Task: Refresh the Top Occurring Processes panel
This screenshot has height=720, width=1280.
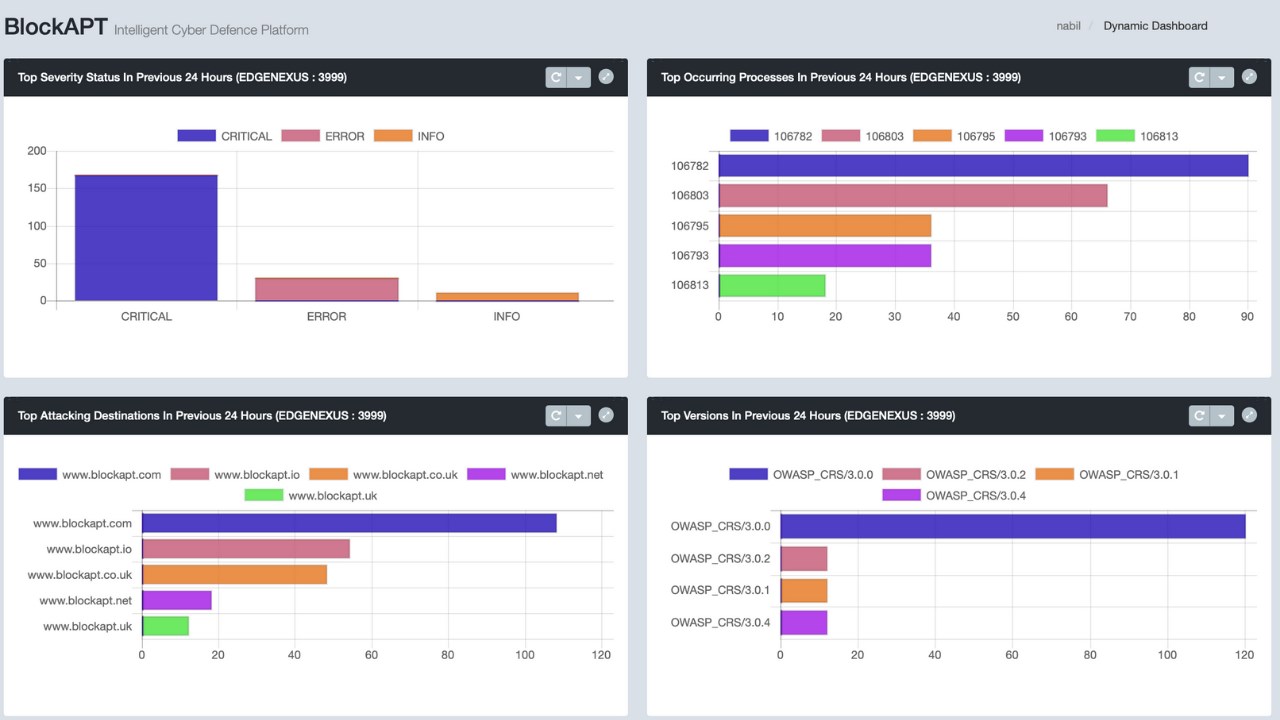Action: [1200, 77]
